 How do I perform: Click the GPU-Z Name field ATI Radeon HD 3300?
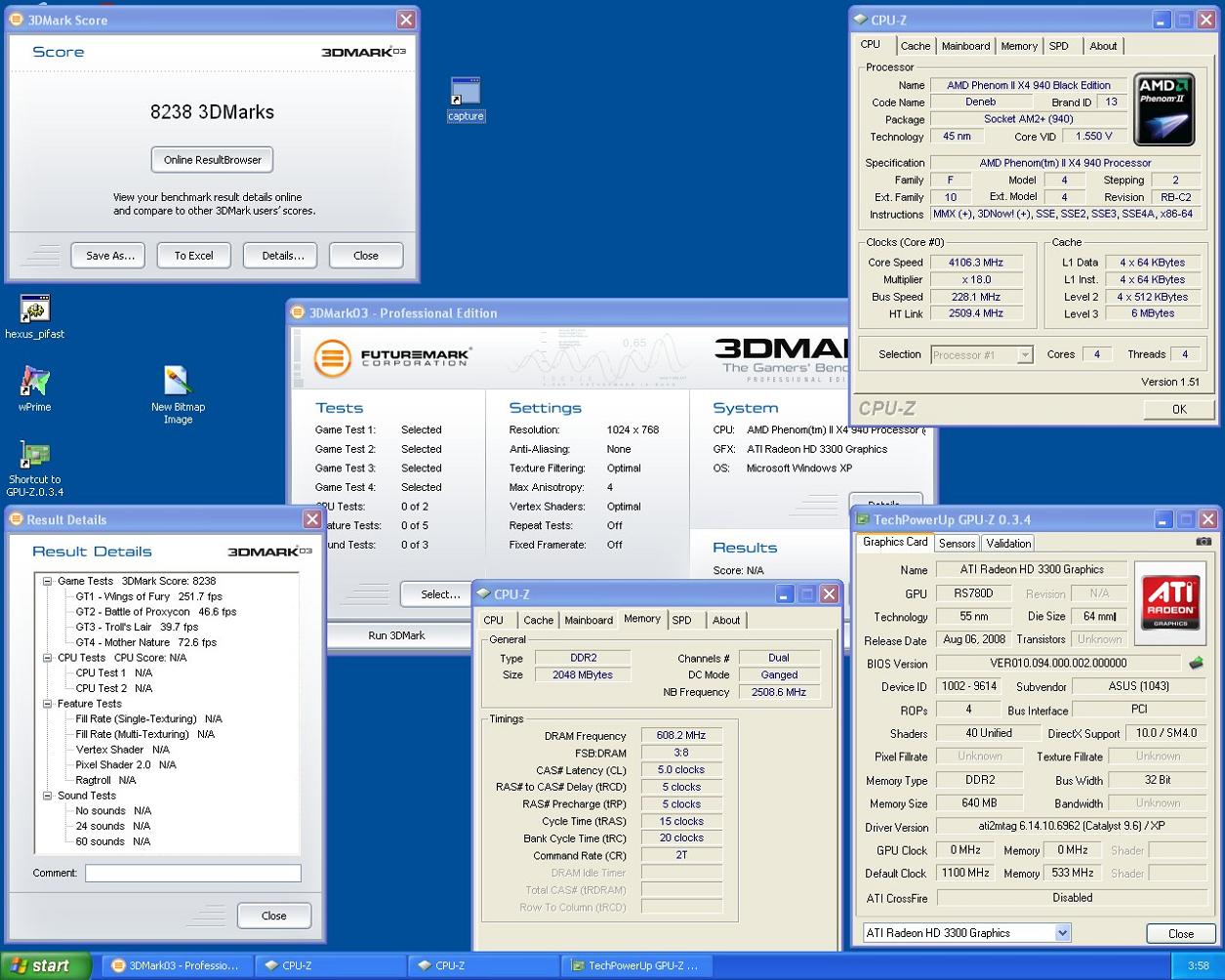(x=1030, y=570)
